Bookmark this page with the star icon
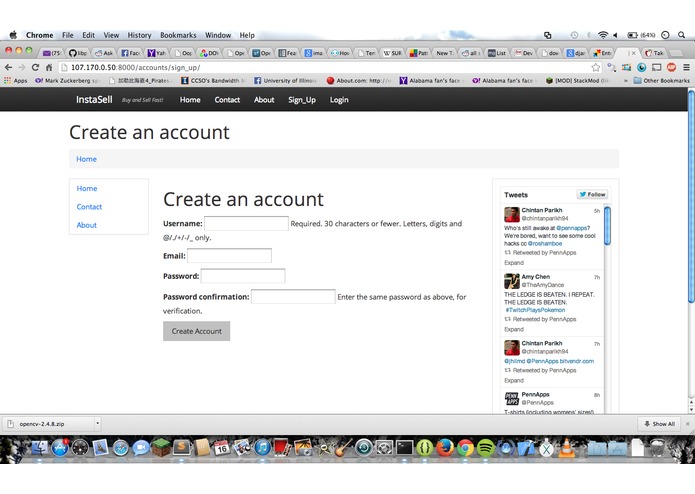Viewport: 695px width, 494px height. click(x=596, y=67)
